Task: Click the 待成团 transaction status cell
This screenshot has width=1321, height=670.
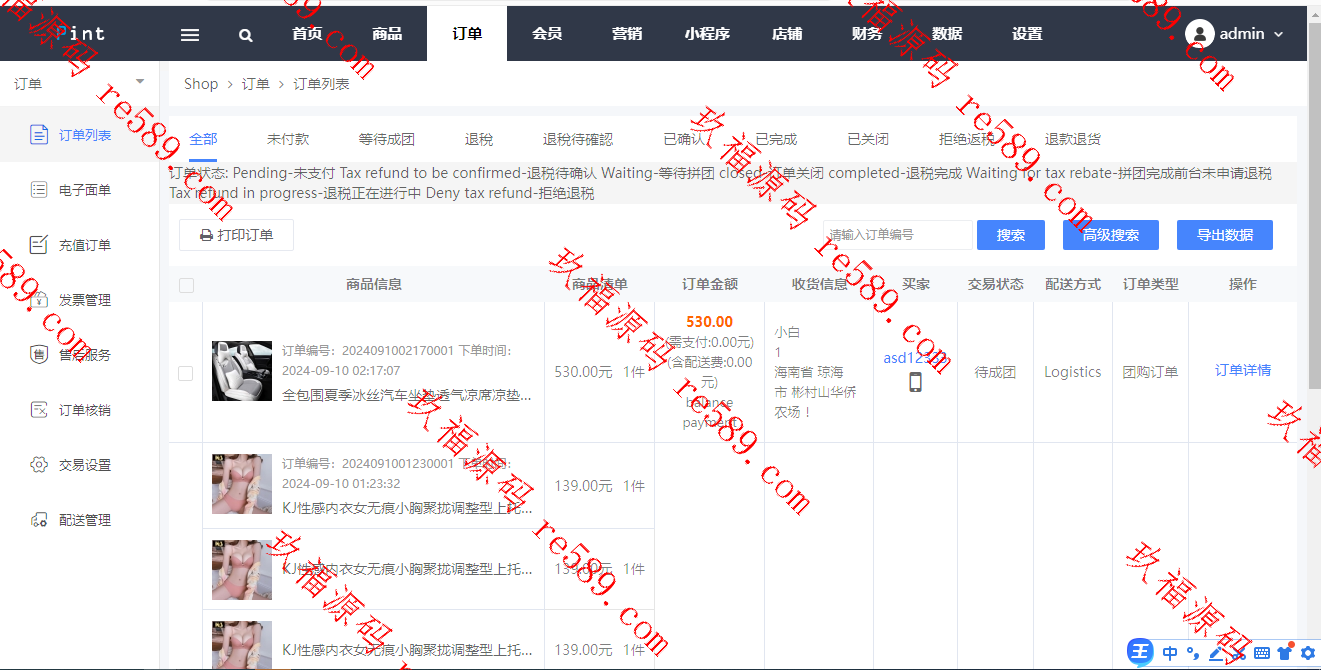Action: click(x=995, y=372)
